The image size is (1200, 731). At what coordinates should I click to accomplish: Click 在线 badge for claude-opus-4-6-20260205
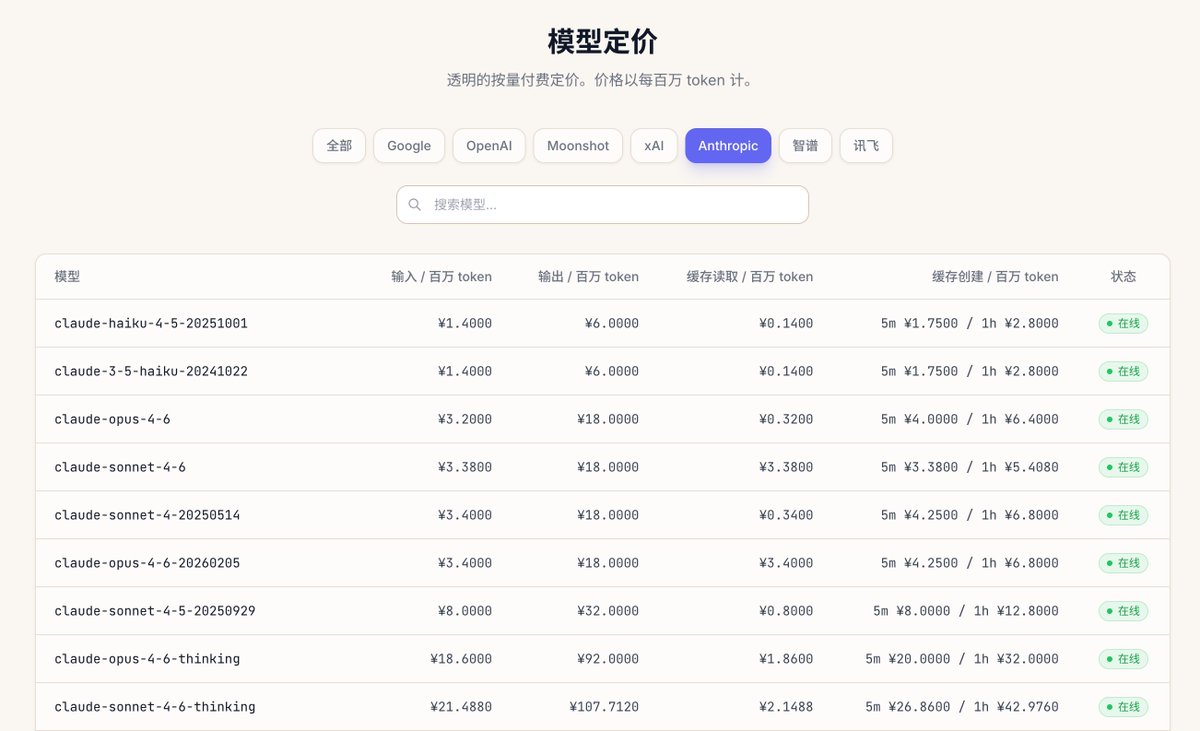pyautogui.click(x=1123, y=563)
